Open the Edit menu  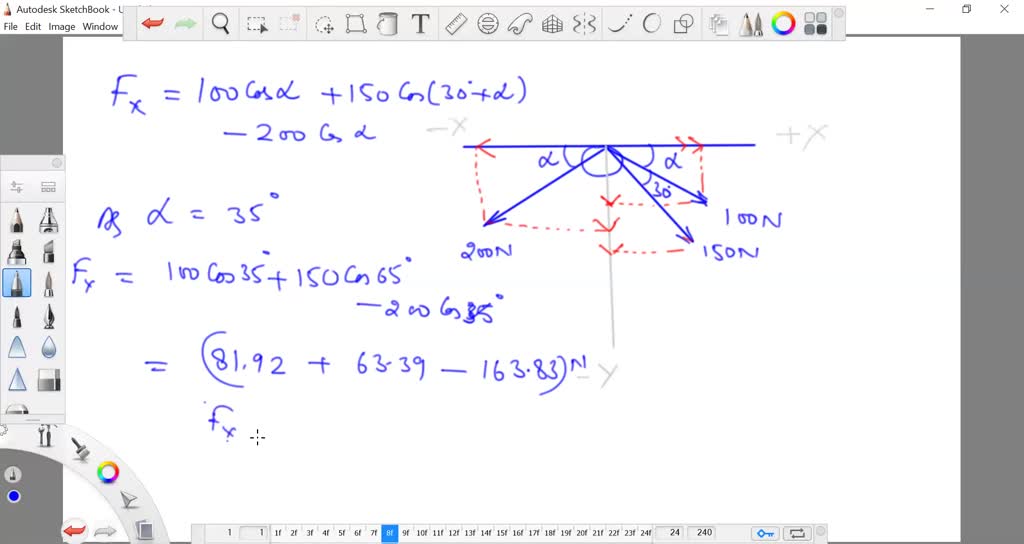[x=33, y=27]
